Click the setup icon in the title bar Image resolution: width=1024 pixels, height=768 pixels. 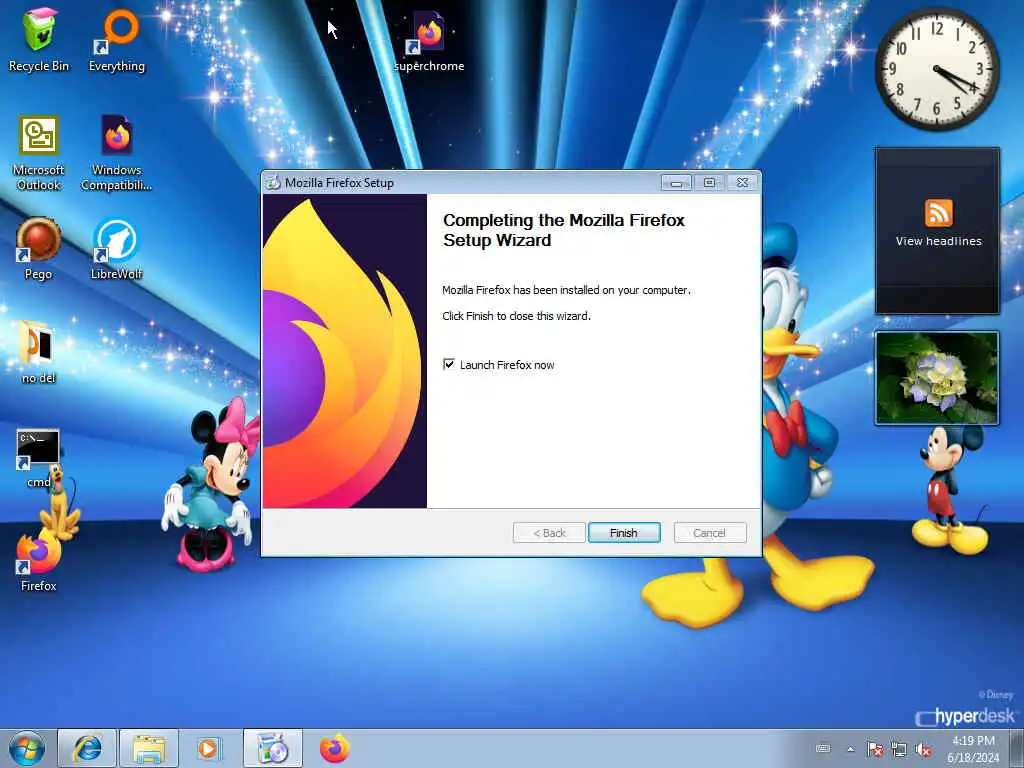pos(273,183)
